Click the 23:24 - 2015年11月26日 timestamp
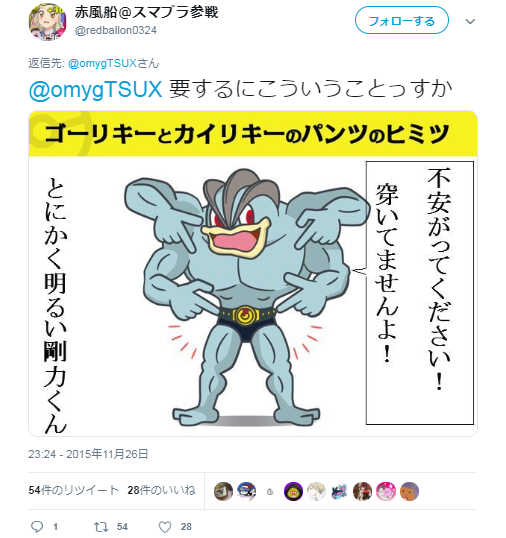The height and width of the screenshot is (538, 506). pos(88,454)
